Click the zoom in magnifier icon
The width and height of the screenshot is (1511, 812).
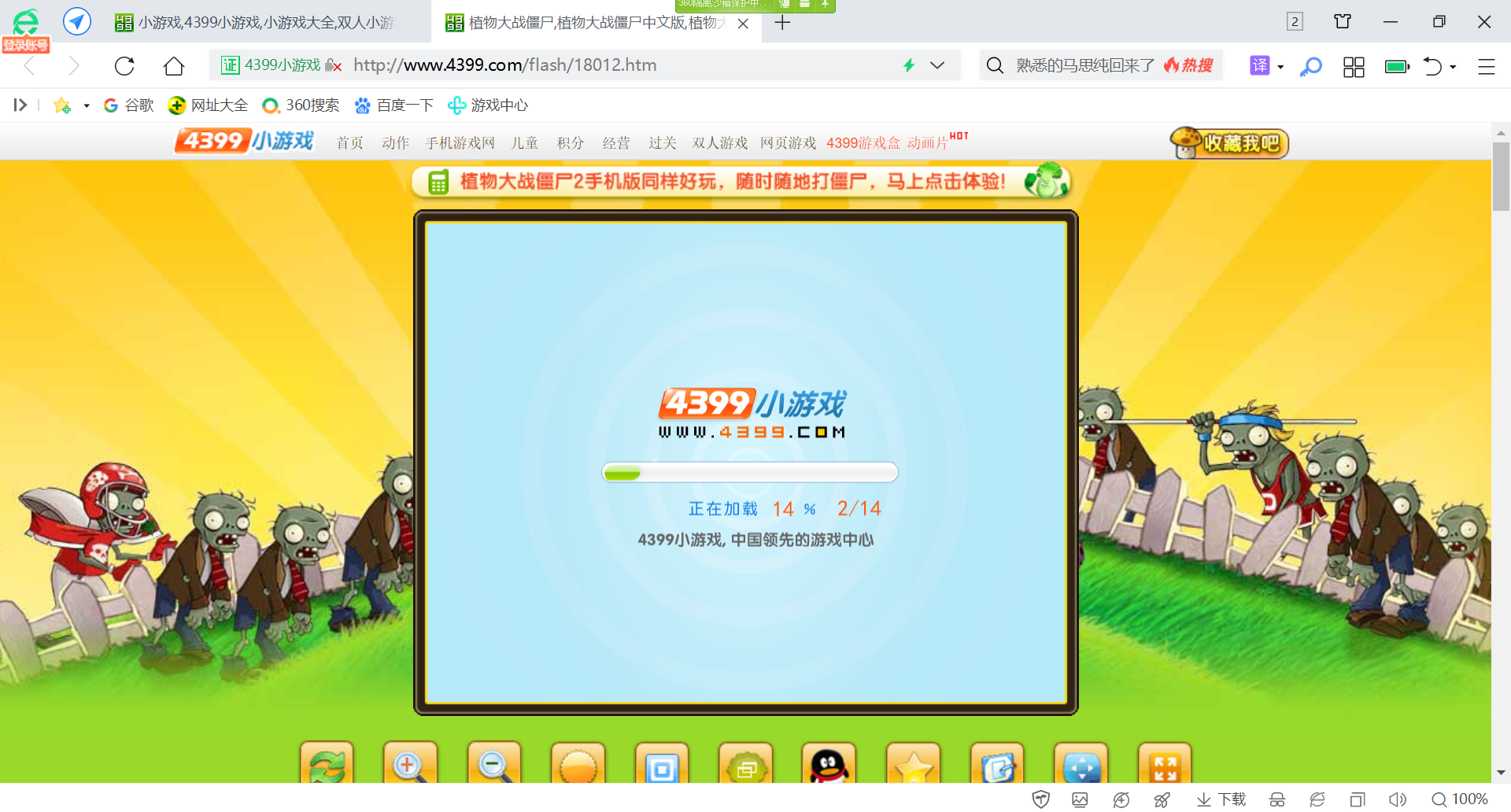click(x=410, y=763)
